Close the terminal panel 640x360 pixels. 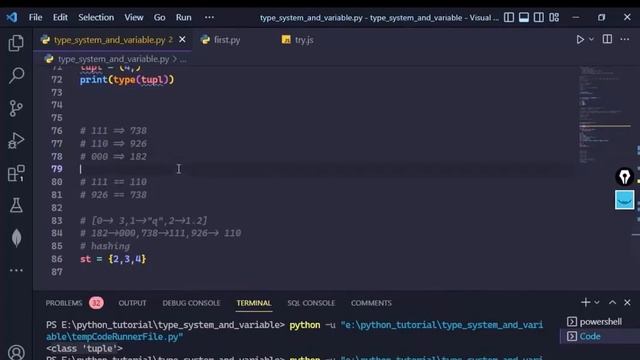point(627,302)
